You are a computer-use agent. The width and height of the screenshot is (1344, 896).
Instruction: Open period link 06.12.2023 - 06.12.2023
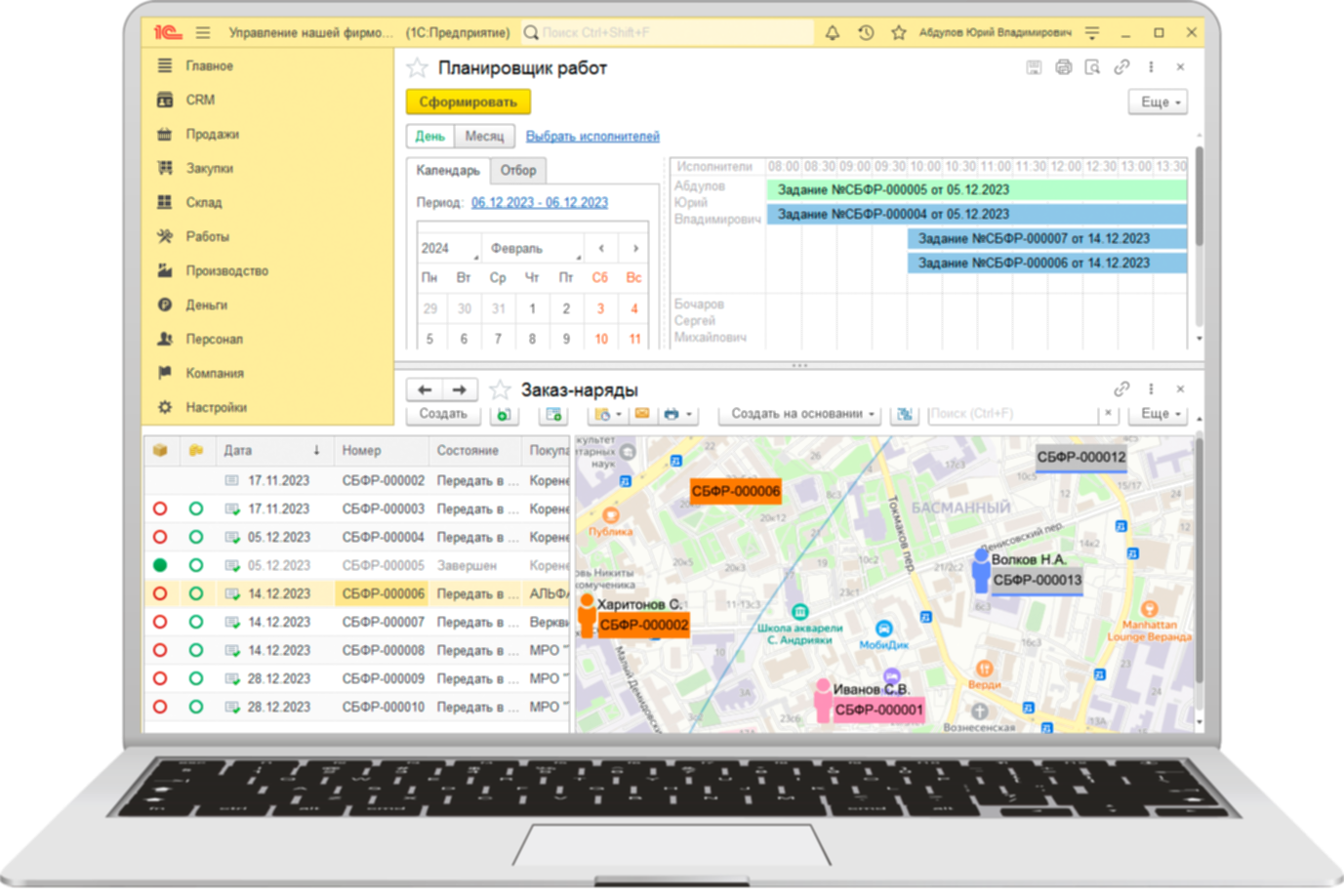pyautogui.click(x=539, y=202)
